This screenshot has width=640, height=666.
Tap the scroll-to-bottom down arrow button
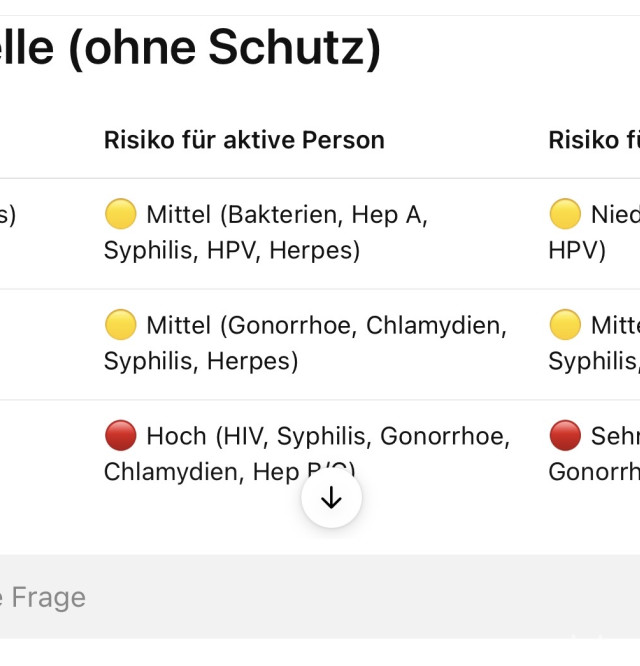coord(331,498)
